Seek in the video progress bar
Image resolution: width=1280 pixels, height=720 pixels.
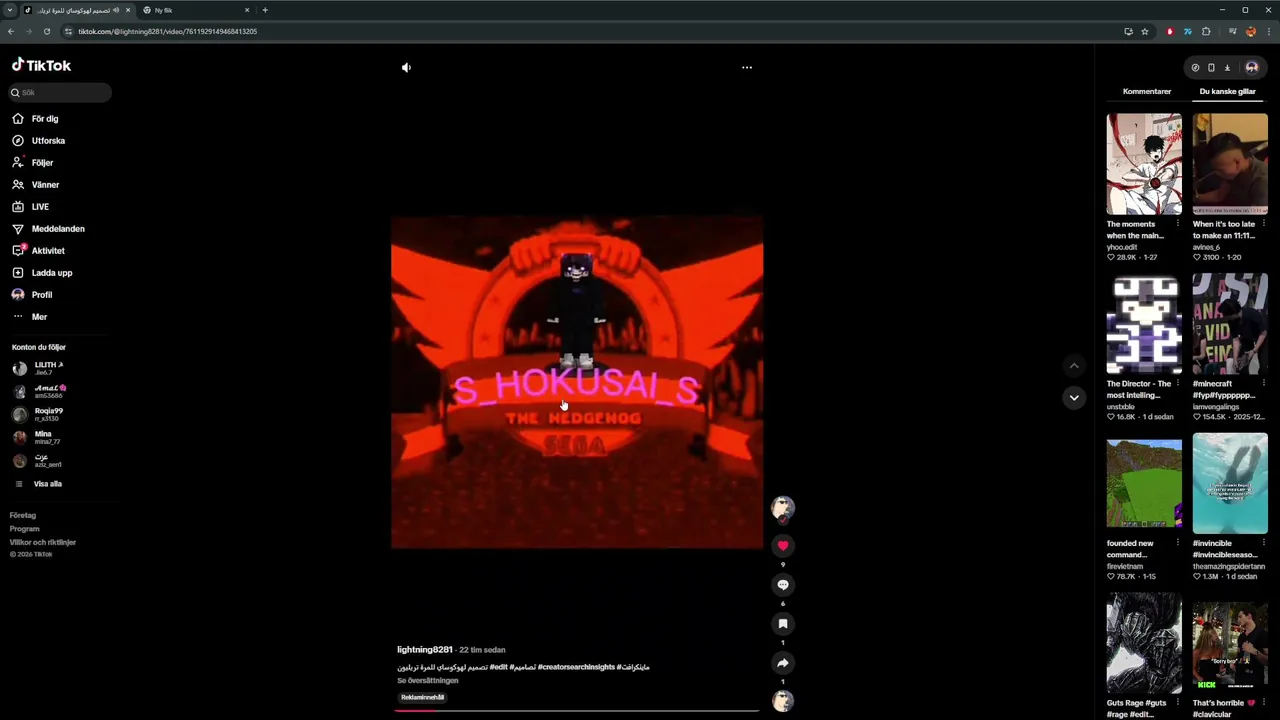coord(576,710)
